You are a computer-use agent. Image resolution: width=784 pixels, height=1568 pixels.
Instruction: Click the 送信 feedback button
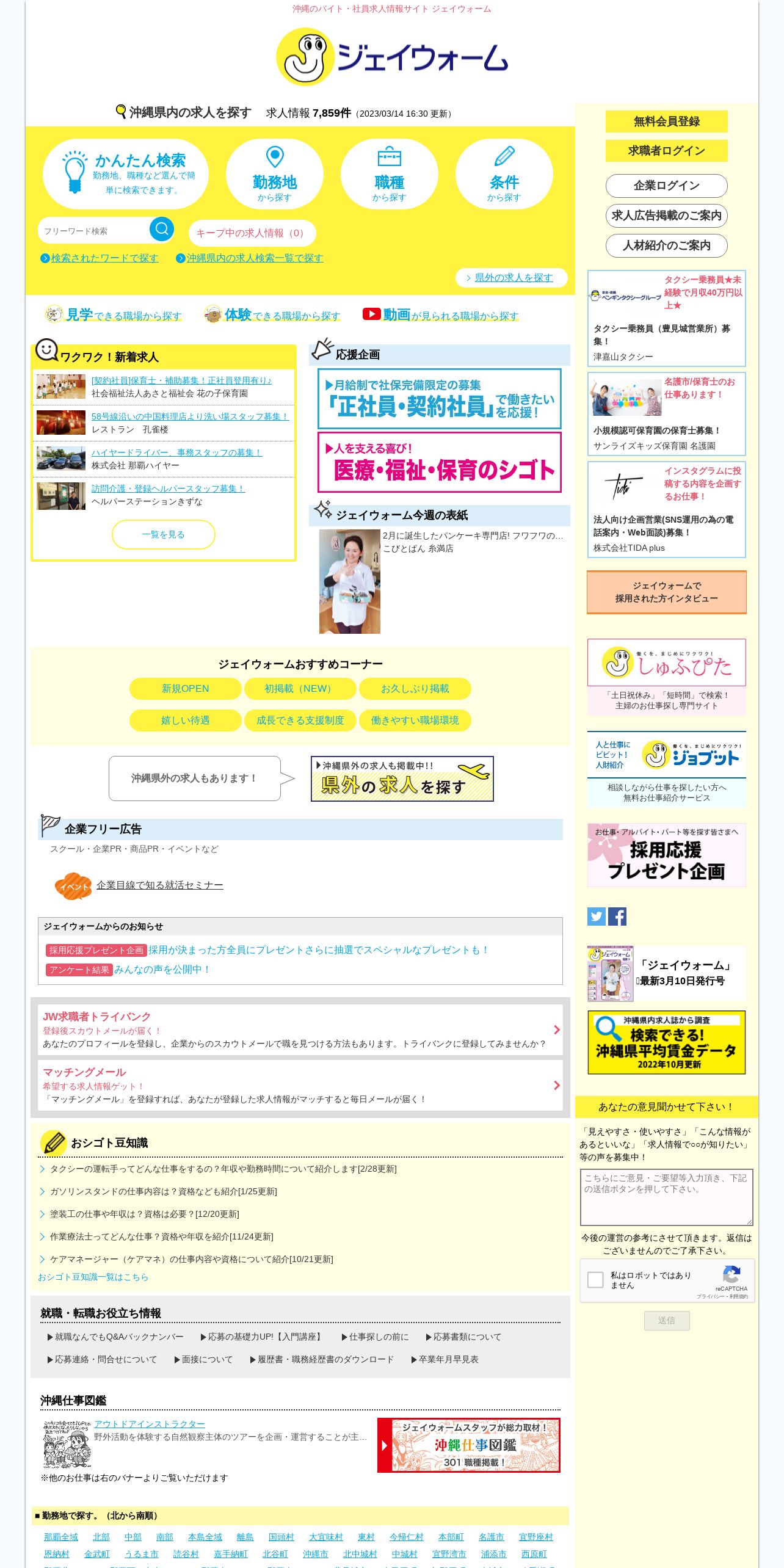tap(667, 1320)
